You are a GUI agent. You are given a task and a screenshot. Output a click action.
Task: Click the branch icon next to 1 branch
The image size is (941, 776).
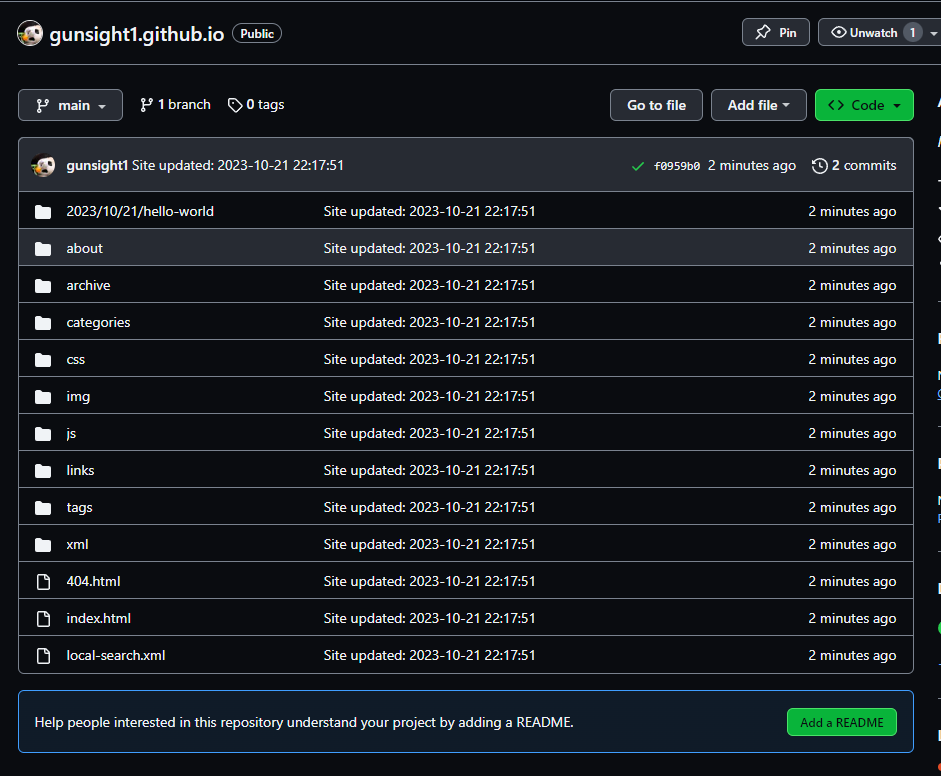point(146,105)
